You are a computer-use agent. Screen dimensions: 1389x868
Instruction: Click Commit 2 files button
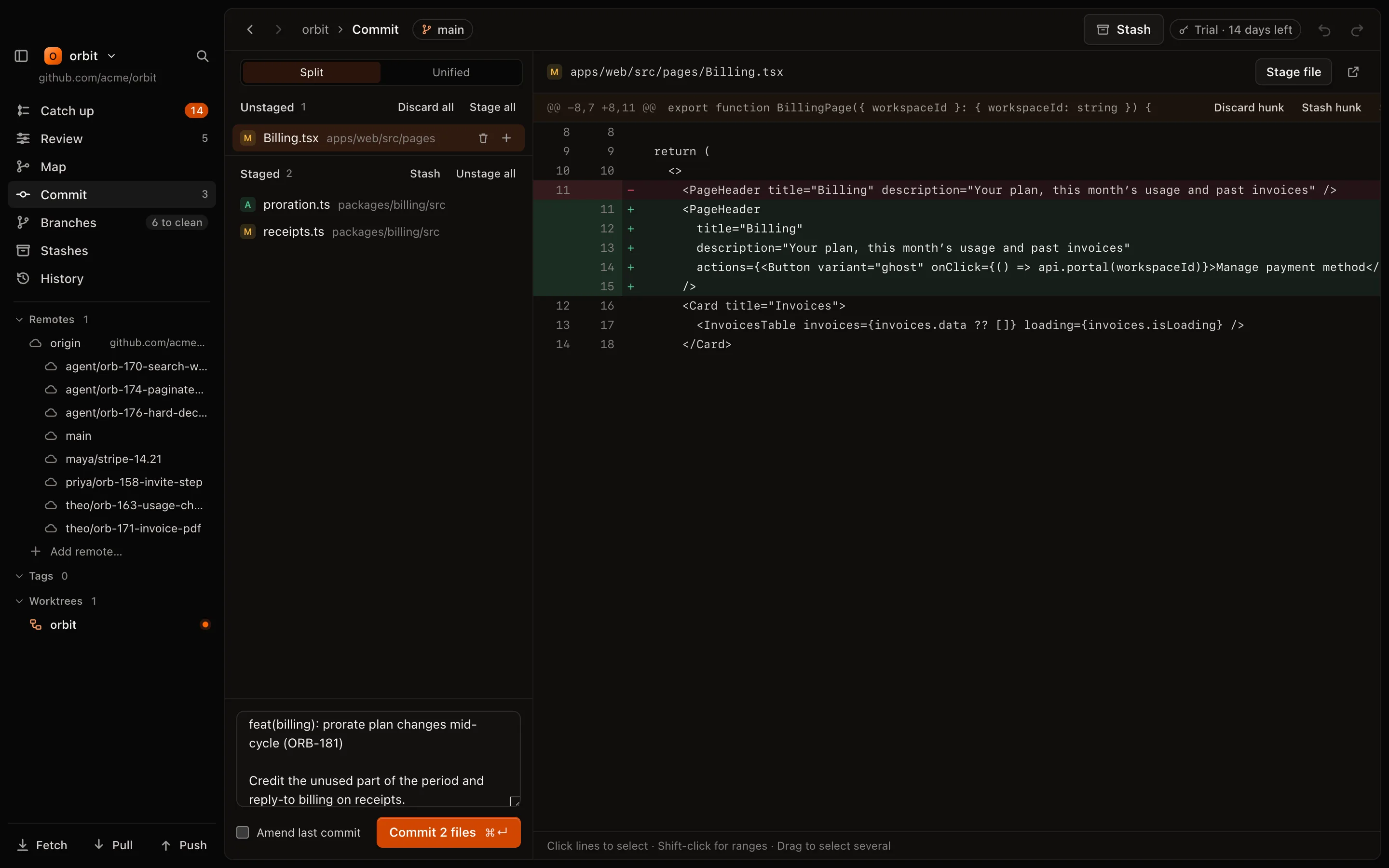tap(448, 832)
